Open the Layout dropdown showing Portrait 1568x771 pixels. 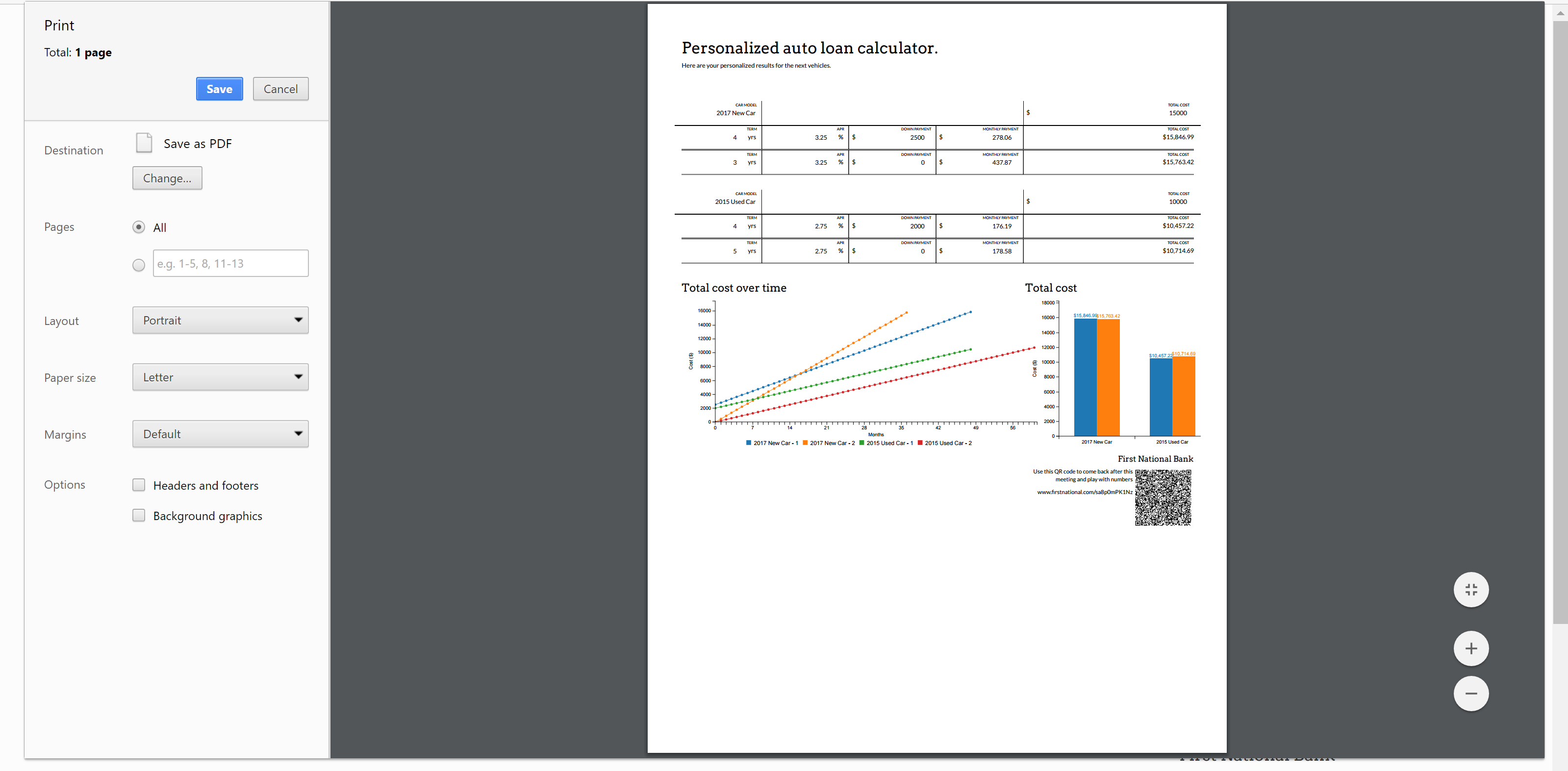(220, 320)
